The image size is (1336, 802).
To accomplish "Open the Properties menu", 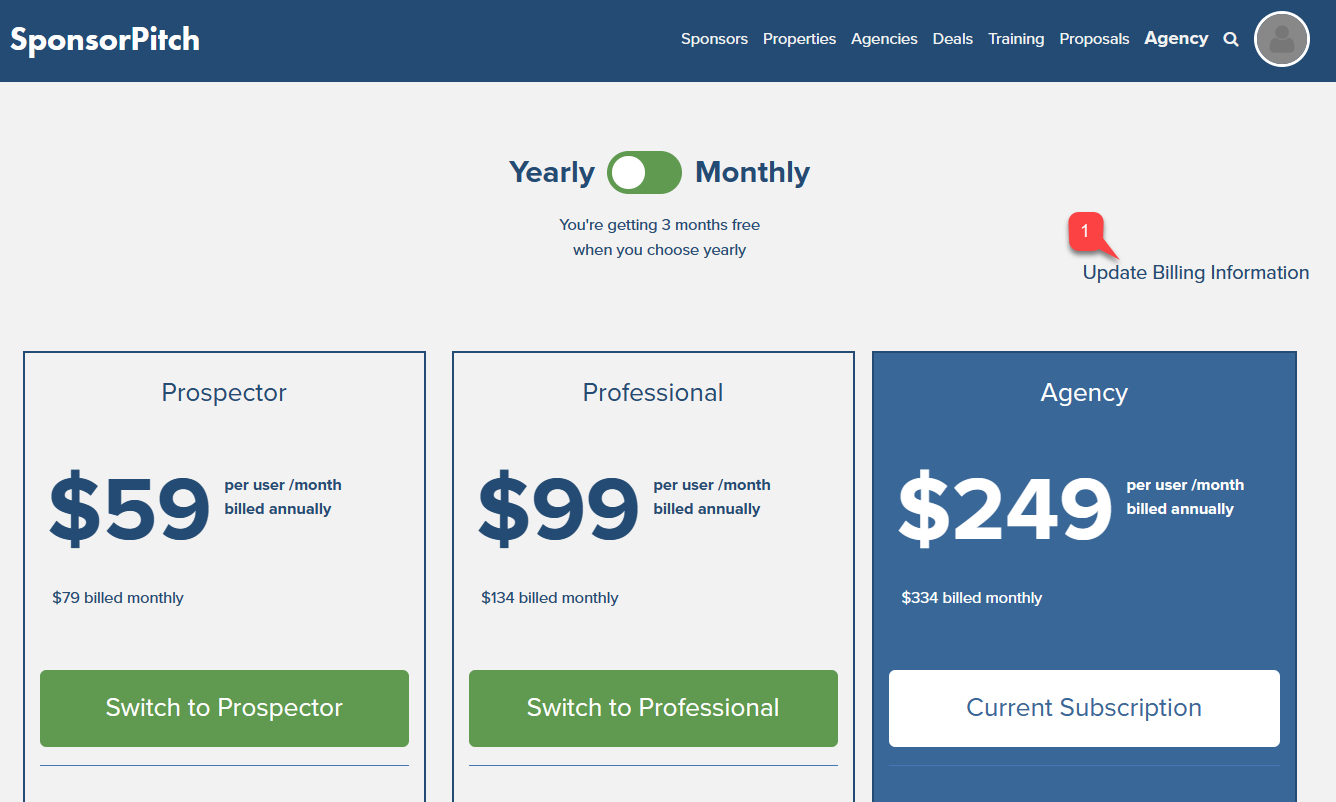I will tap(799, 39).
